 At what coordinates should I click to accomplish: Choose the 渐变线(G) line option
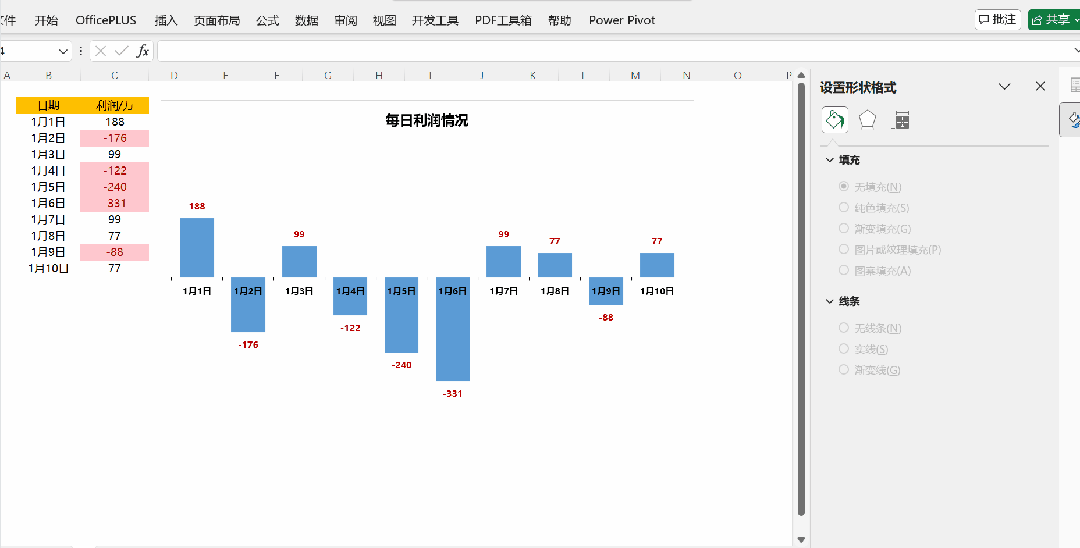pyautogui.click(x=845, y=370)
